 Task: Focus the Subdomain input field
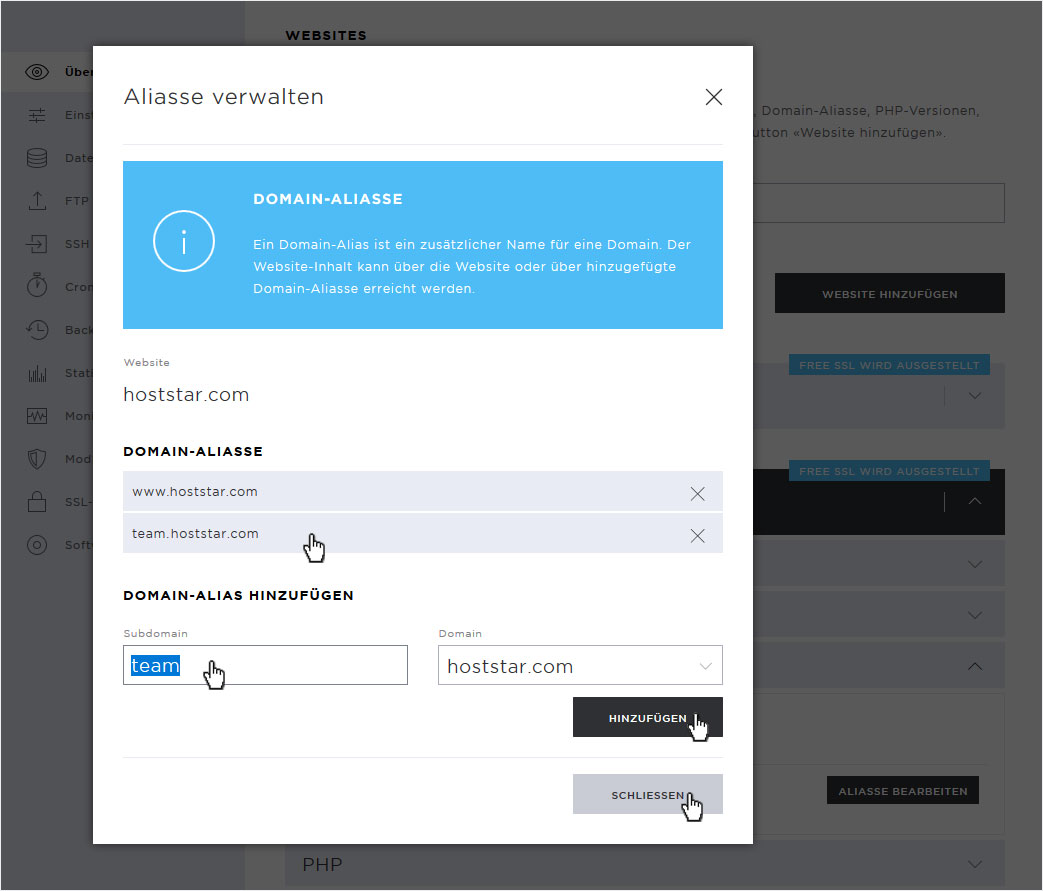click(x=265, y=665)
